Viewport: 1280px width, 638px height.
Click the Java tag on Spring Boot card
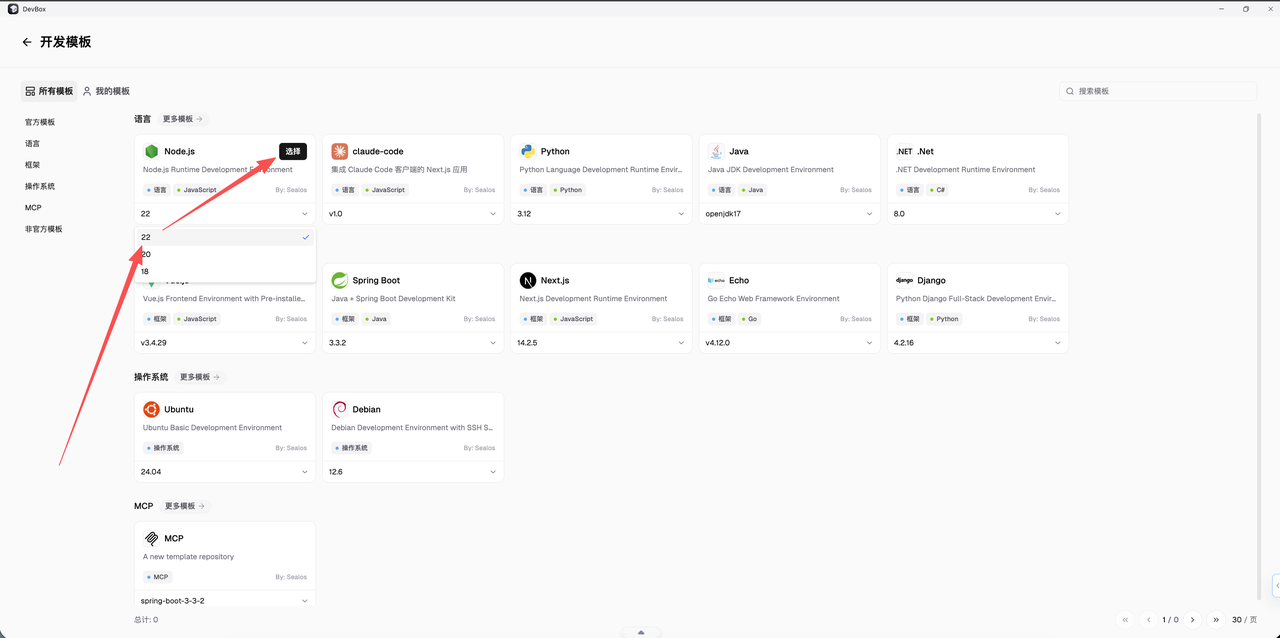[x=375, y=319]
